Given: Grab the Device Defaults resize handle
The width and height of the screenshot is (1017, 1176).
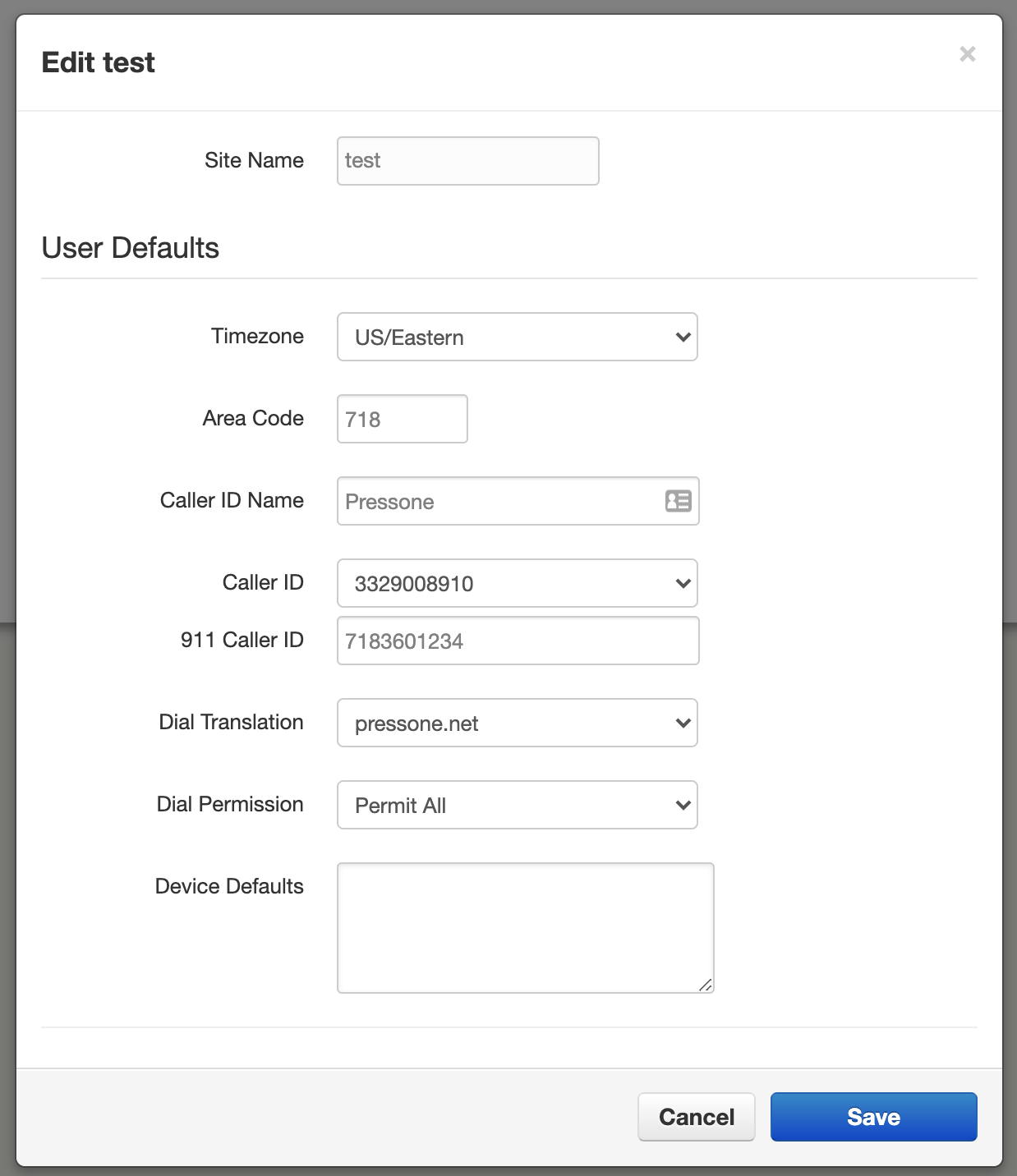Looking at the screenshot, I should [x=706, y=985].
